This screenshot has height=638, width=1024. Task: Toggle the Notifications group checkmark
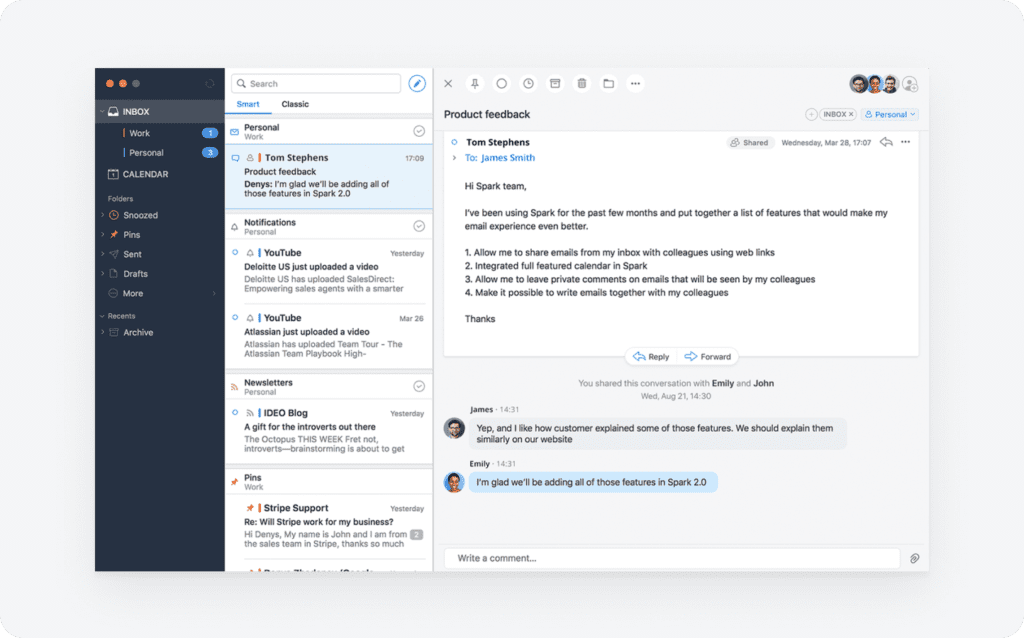pos(421,225)
